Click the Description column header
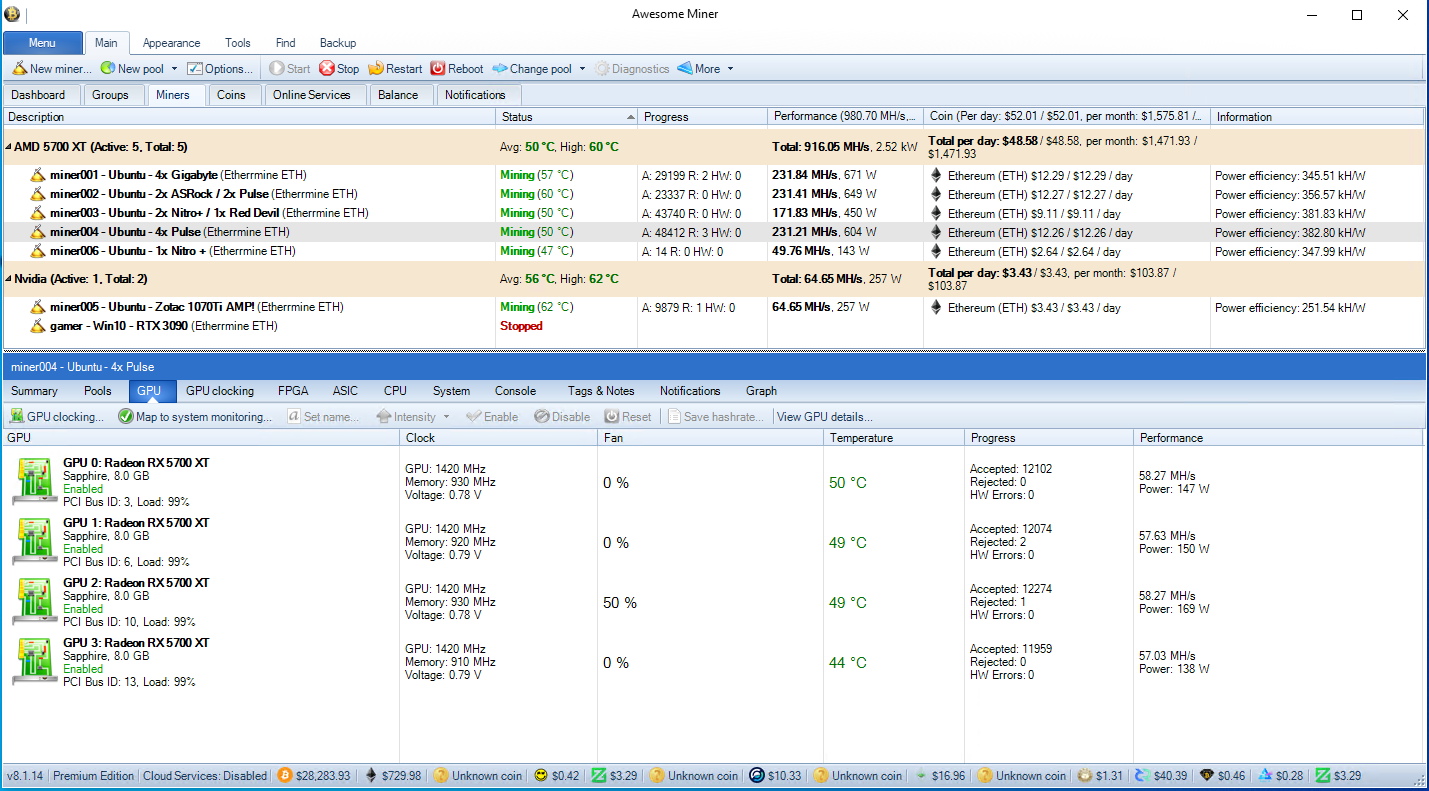 [x=249, y=117]
